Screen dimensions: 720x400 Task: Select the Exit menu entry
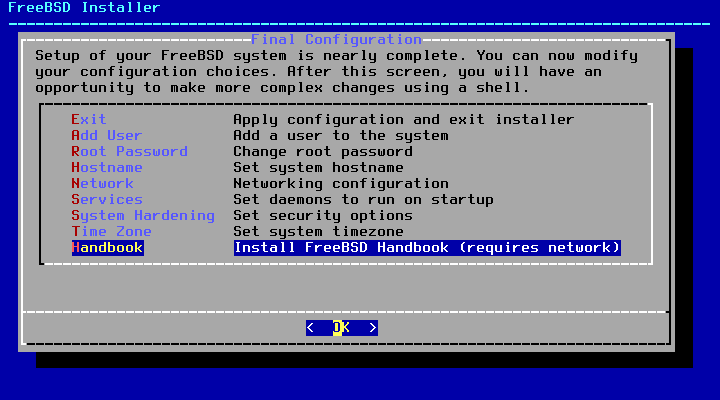[x=89, y=119]
